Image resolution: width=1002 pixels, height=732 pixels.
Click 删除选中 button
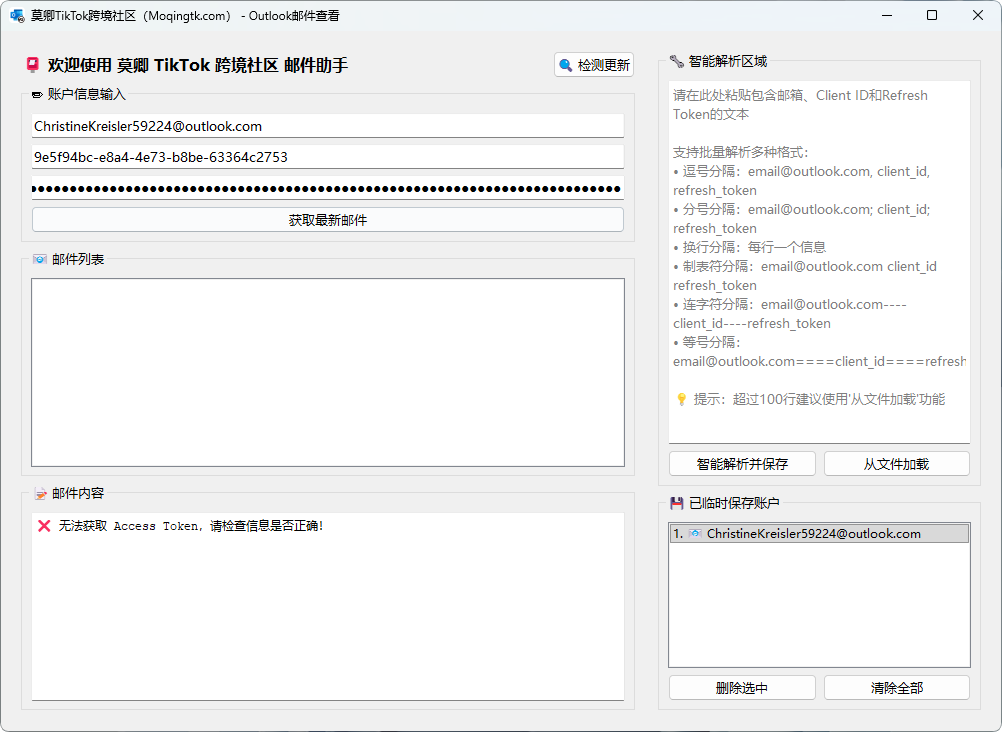click(x=742, y=688)
